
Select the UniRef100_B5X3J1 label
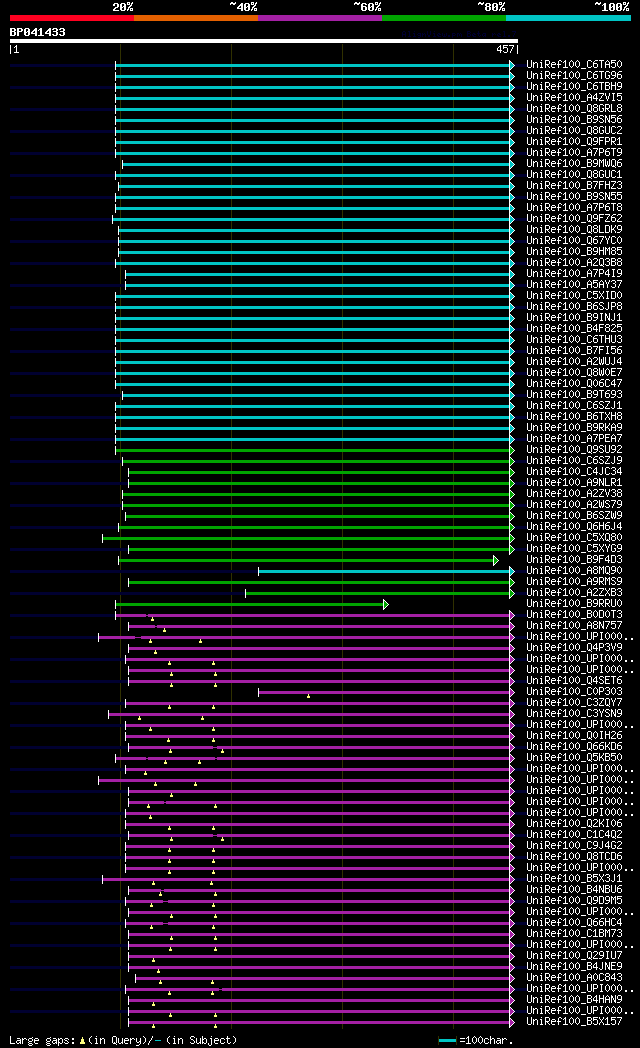point(574,878)
